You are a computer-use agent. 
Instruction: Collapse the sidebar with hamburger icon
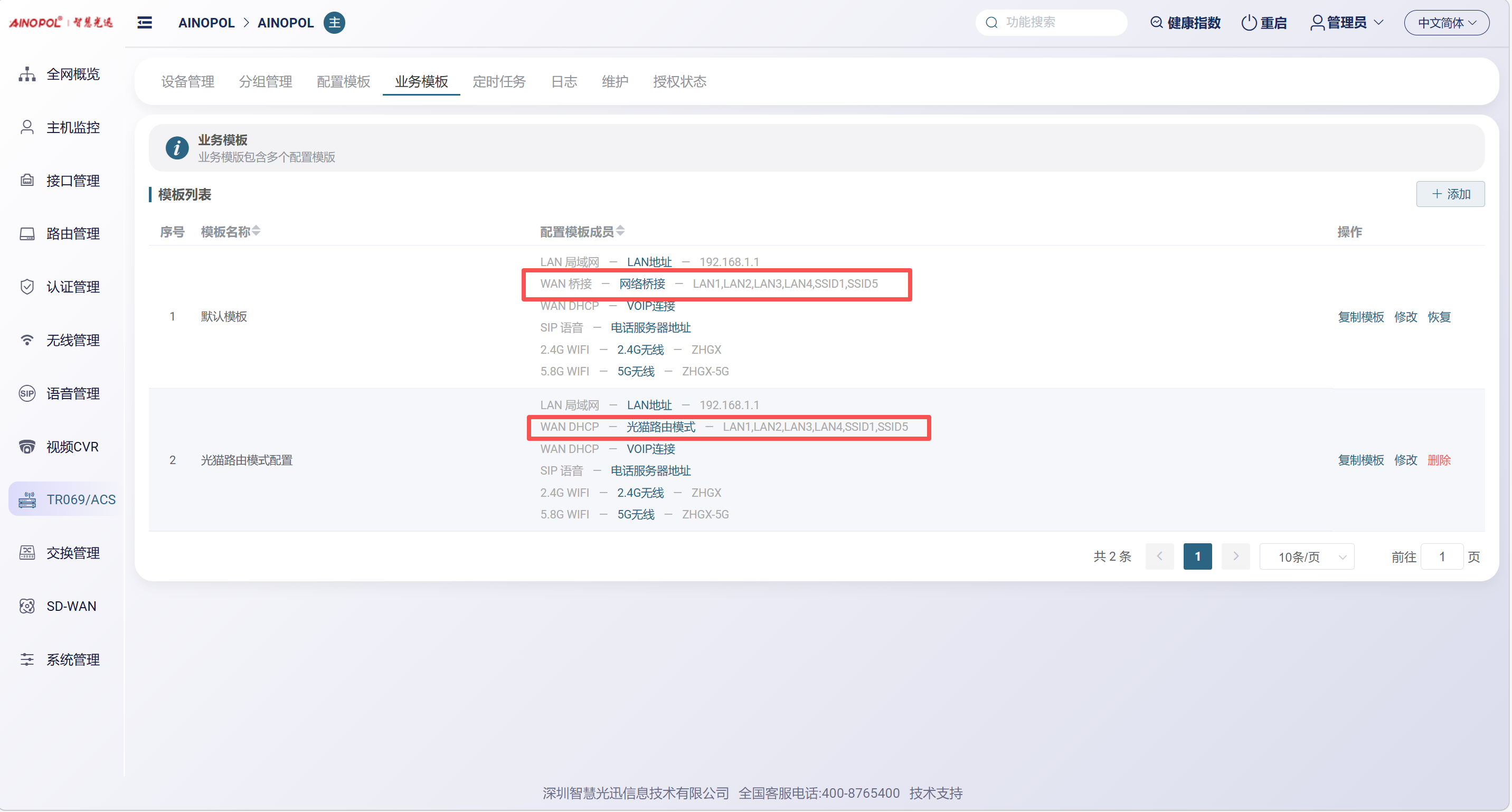(x=145, y=23)
